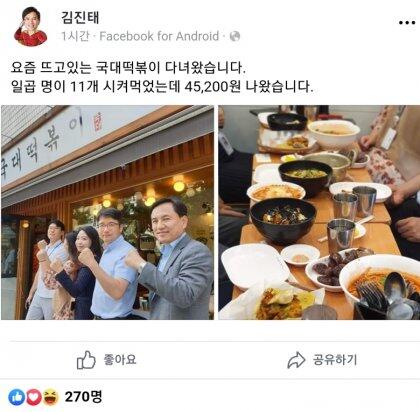Click the globe public privacy icon
This screenshot has height=412, width=420.
click(x=235, y=36)
